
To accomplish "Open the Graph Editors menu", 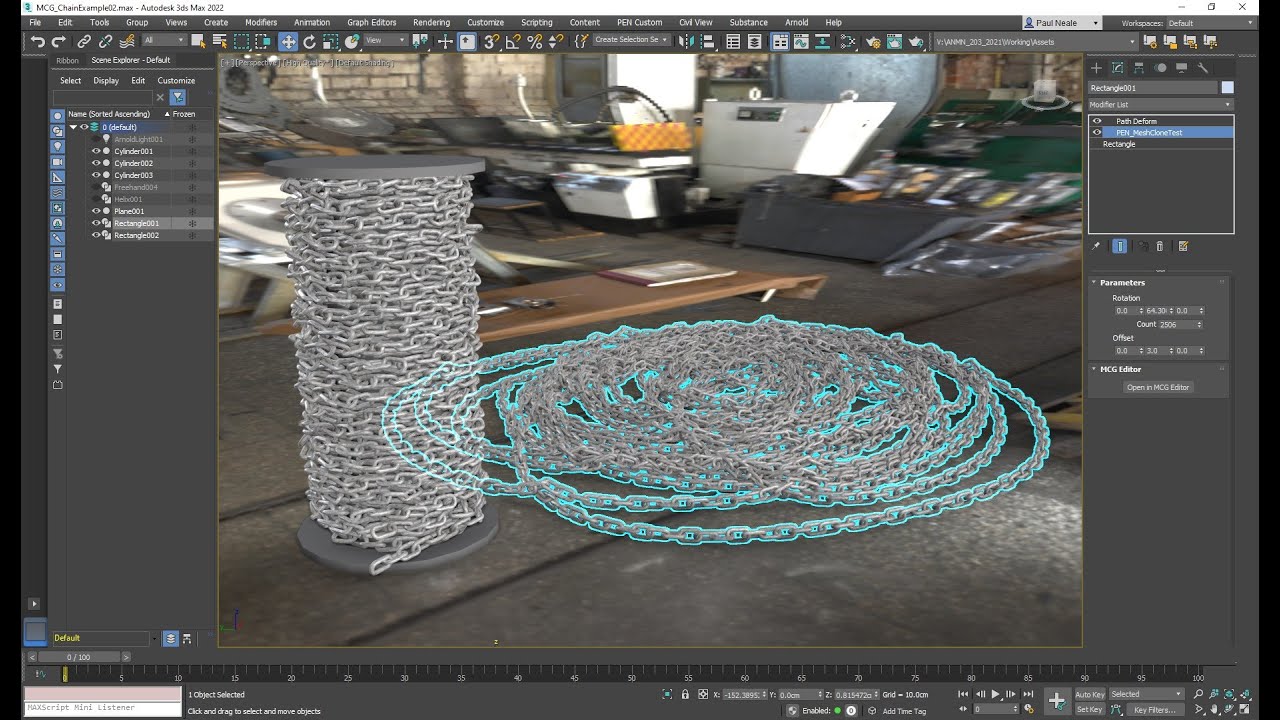I will tap(372, 22).
